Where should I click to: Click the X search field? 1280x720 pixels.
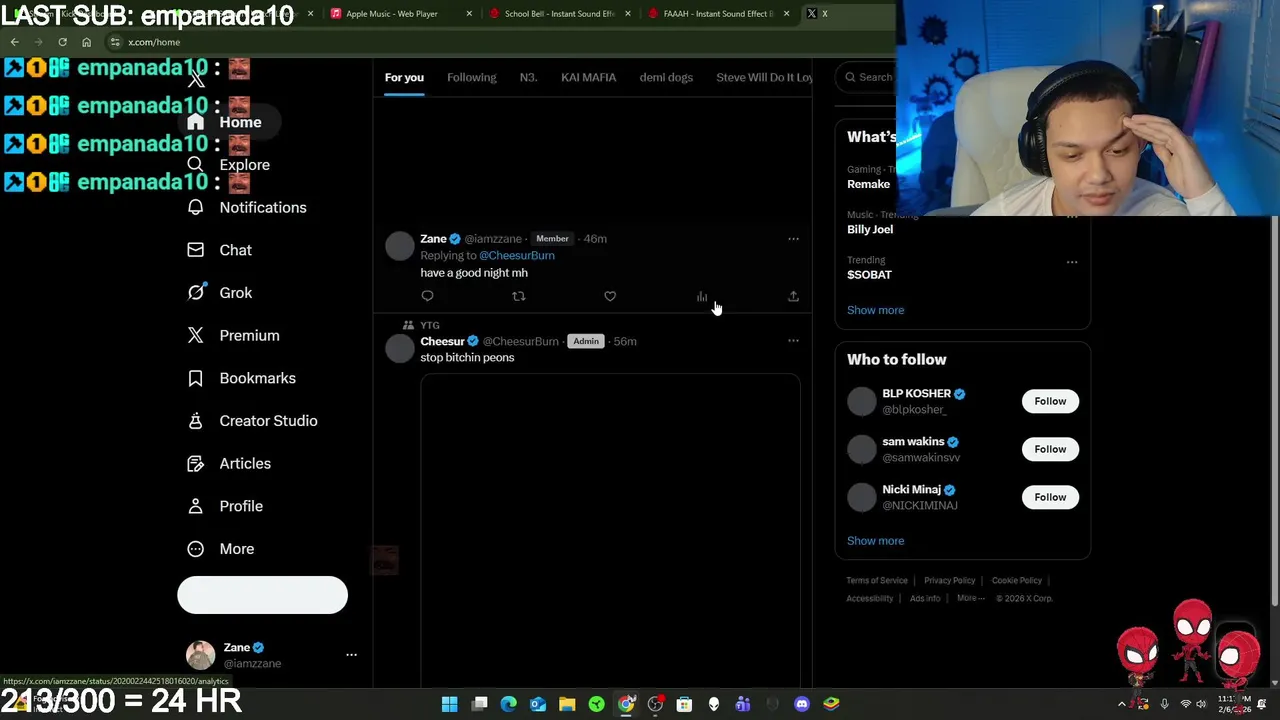click(866, 77)
